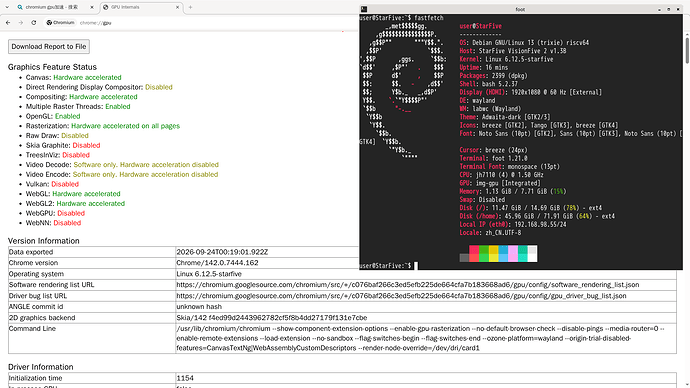Screen dimensions: 690x388
Task: Click "WebGL2: Hardware accelerated" entry
Action: point(75,203)
